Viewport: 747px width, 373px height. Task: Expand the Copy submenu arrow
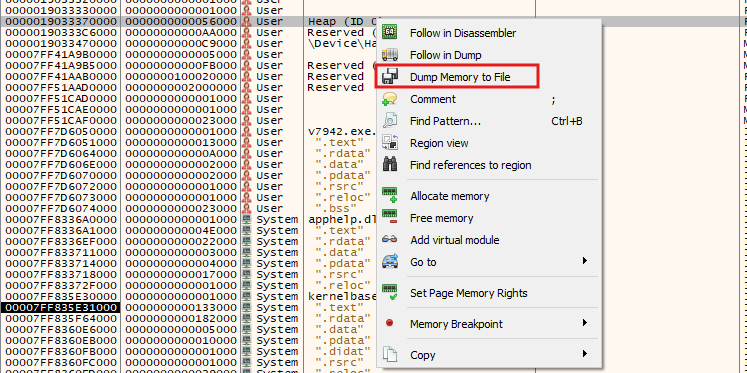point(585,354)
